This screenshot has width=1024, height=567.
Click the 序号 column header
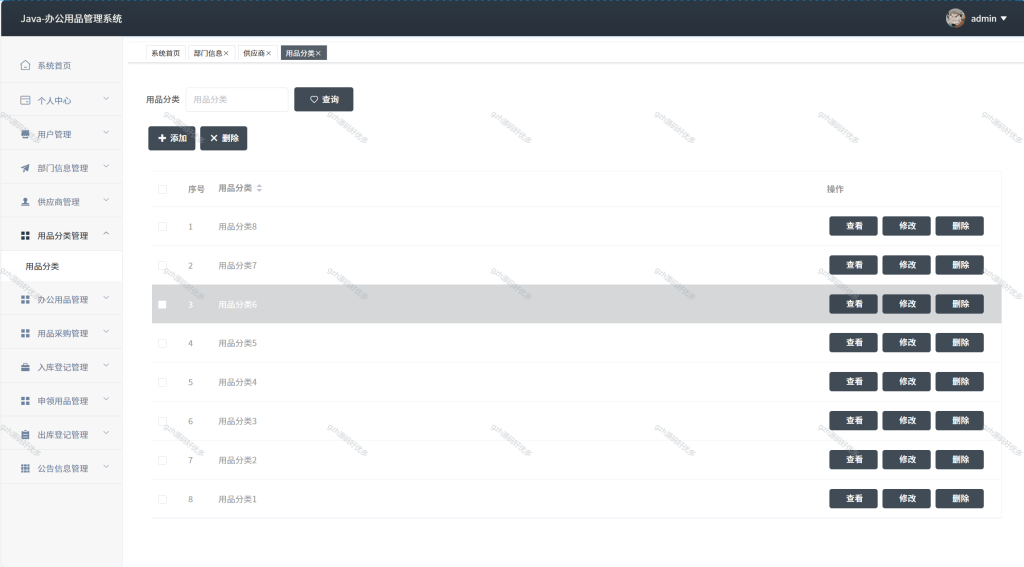click(x=196, y=189)
